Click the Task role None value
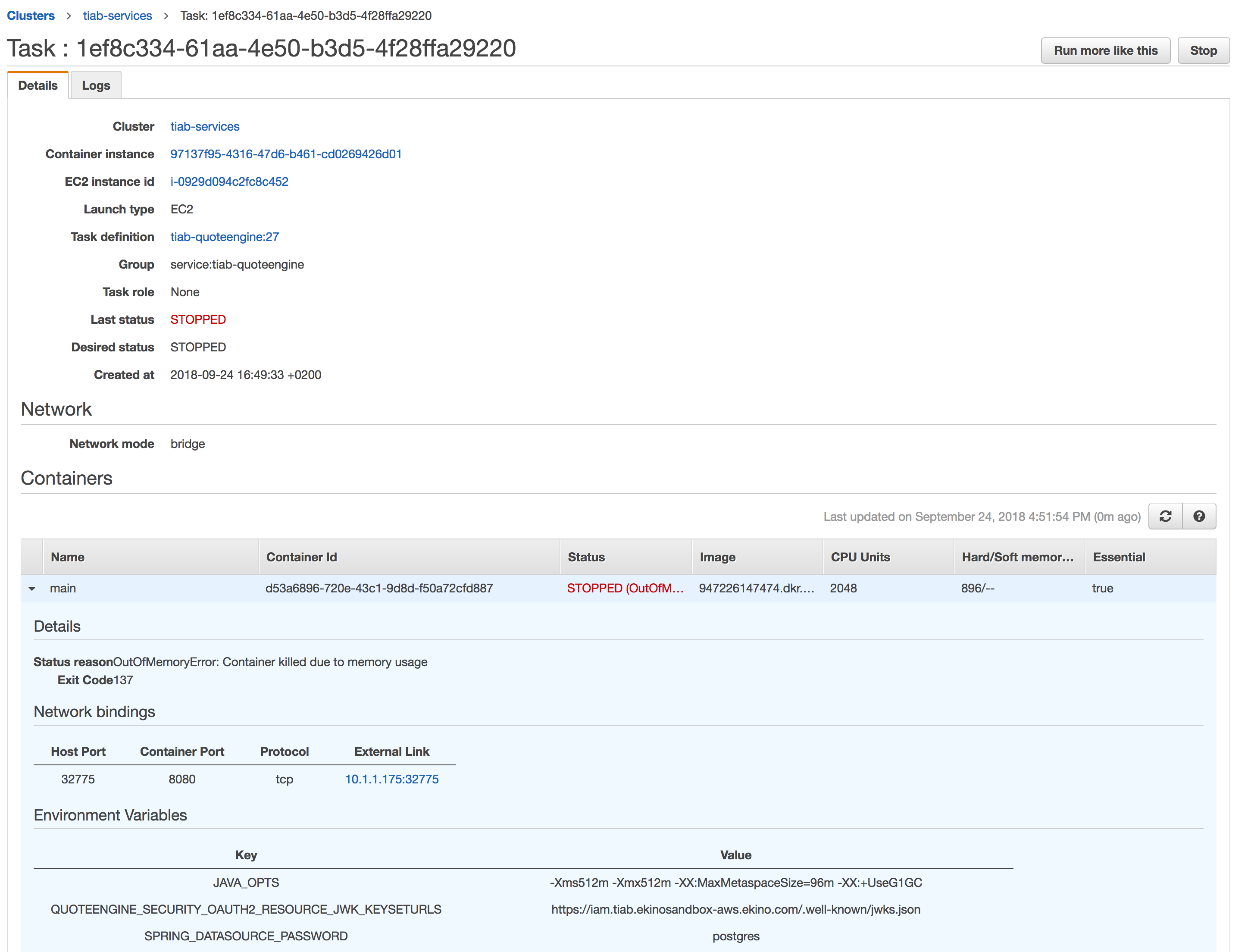 (185, 292)
